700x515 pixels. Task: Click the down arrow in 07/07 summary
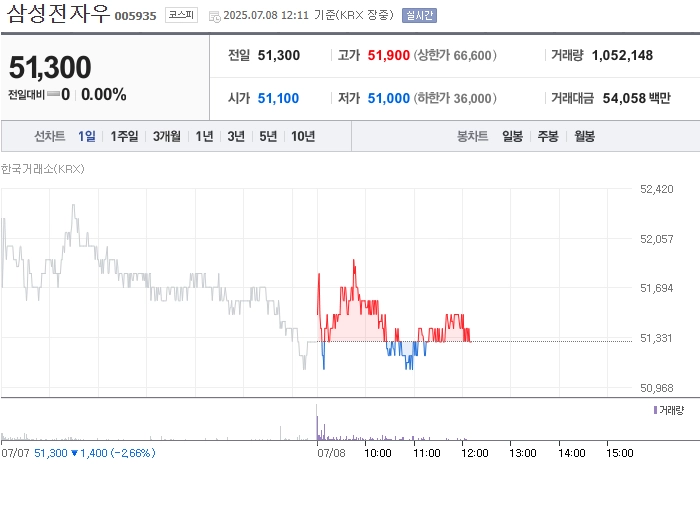tap(74, 453)
